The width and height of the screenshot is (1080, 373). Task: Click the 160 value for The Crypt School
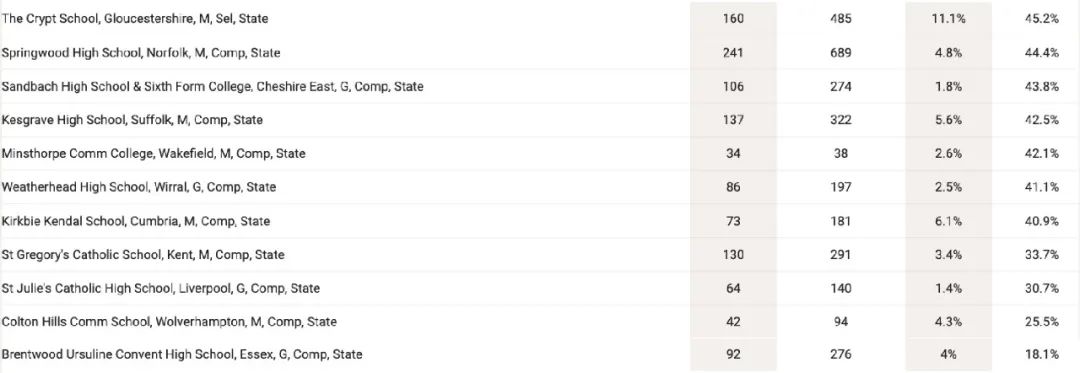(x=734, y=19)
